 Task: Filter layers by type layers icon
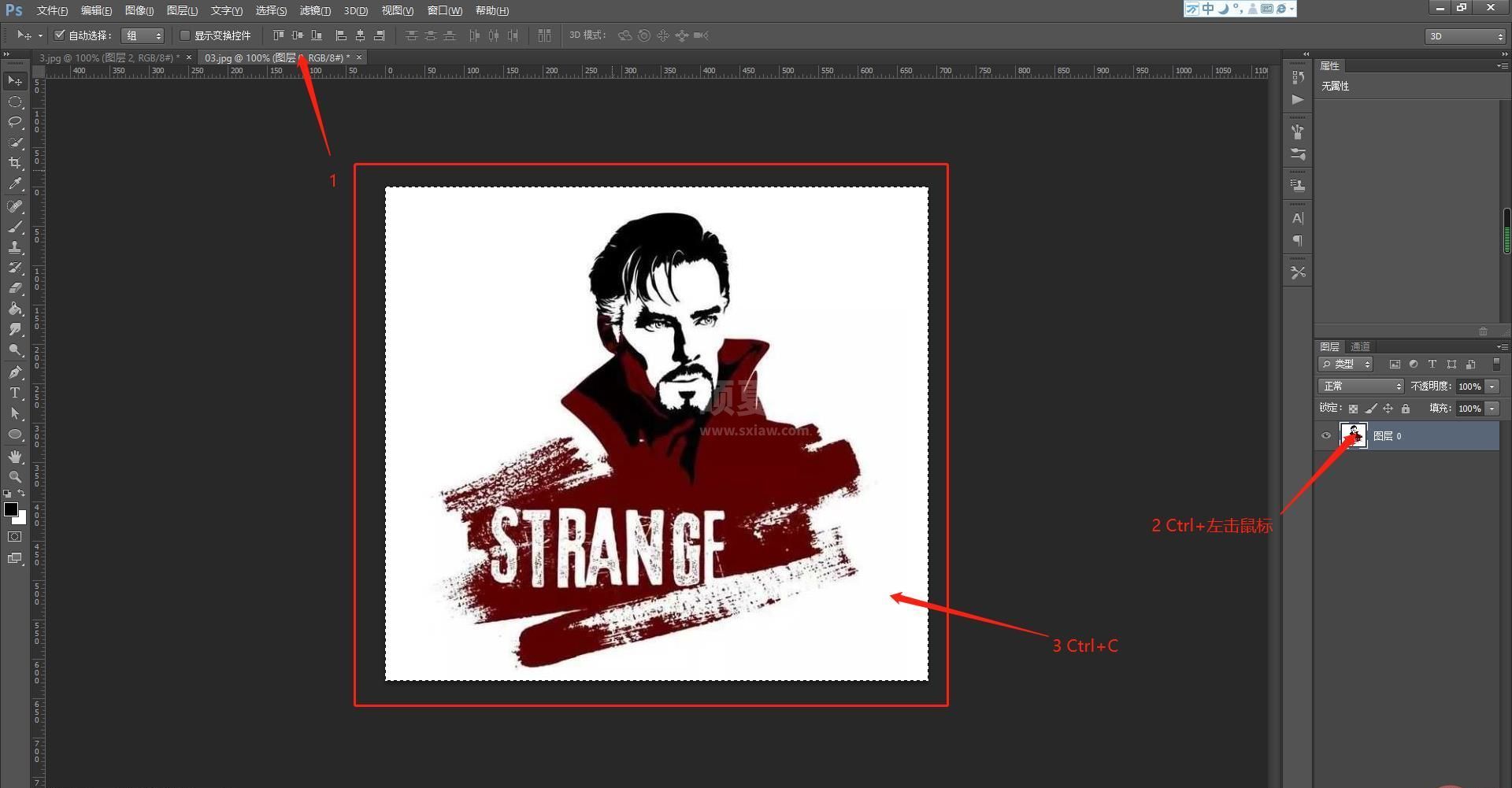1432,364
